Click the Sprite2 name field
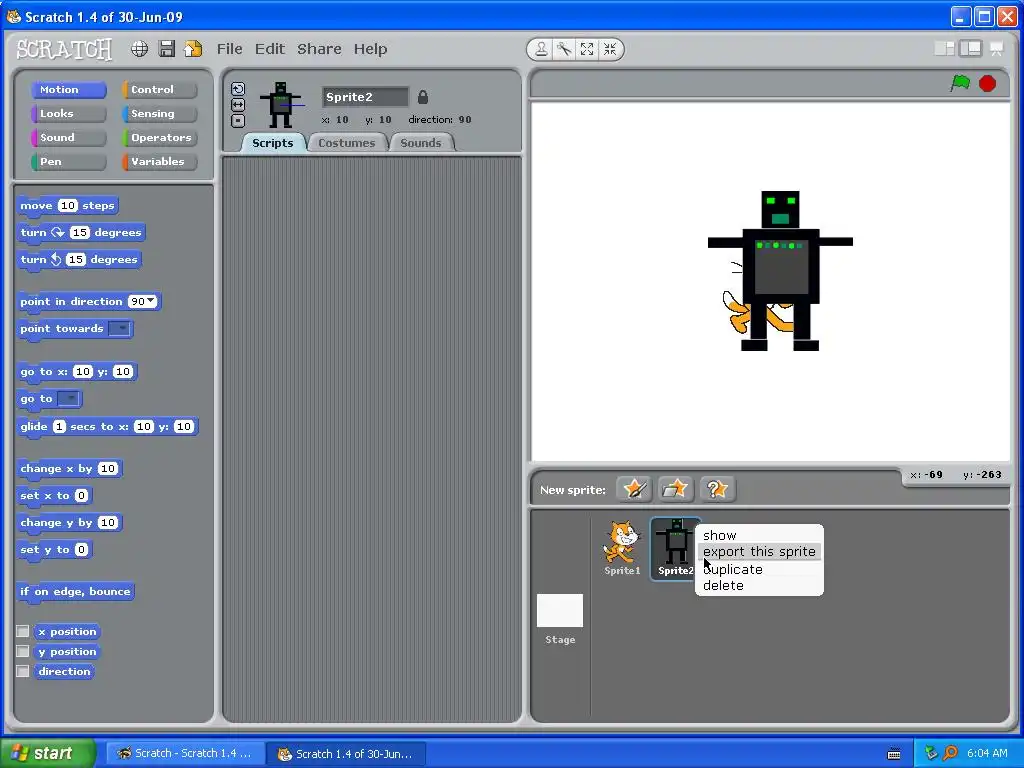1024x768 pixels. pyautogui.click(x=365, y=97)
